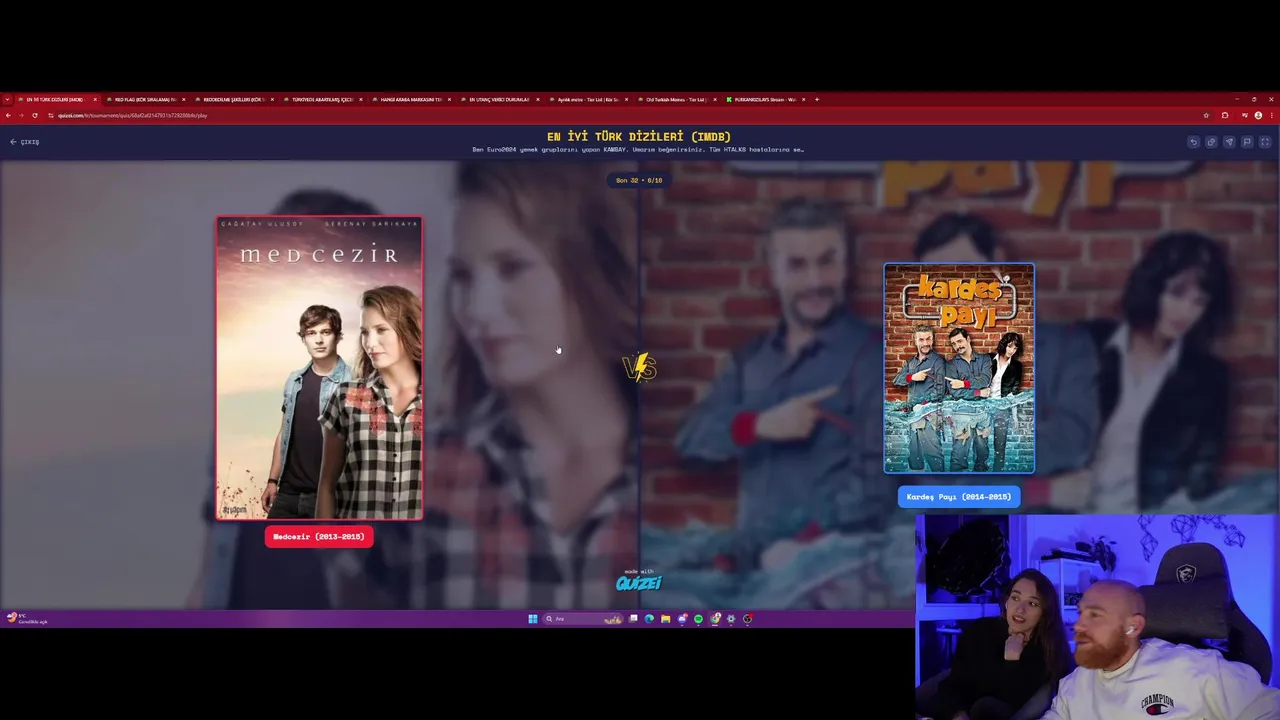Screen dimensions: 1280x720
Task: Choose the Kardeş Payı (2014-2015) label button
Action: click(959, 497)
